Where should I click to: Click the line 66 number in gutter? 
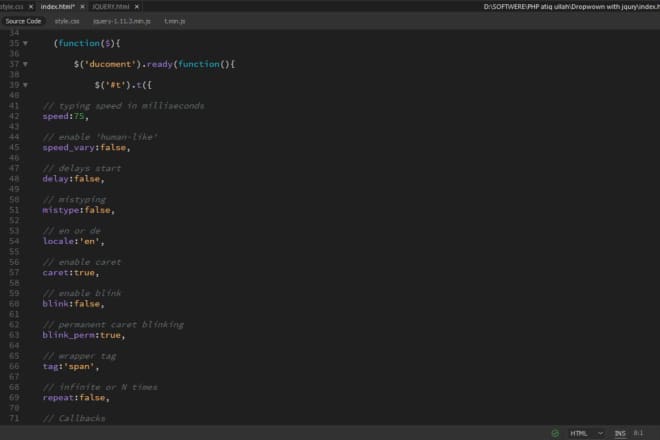(x=14, y=366)
